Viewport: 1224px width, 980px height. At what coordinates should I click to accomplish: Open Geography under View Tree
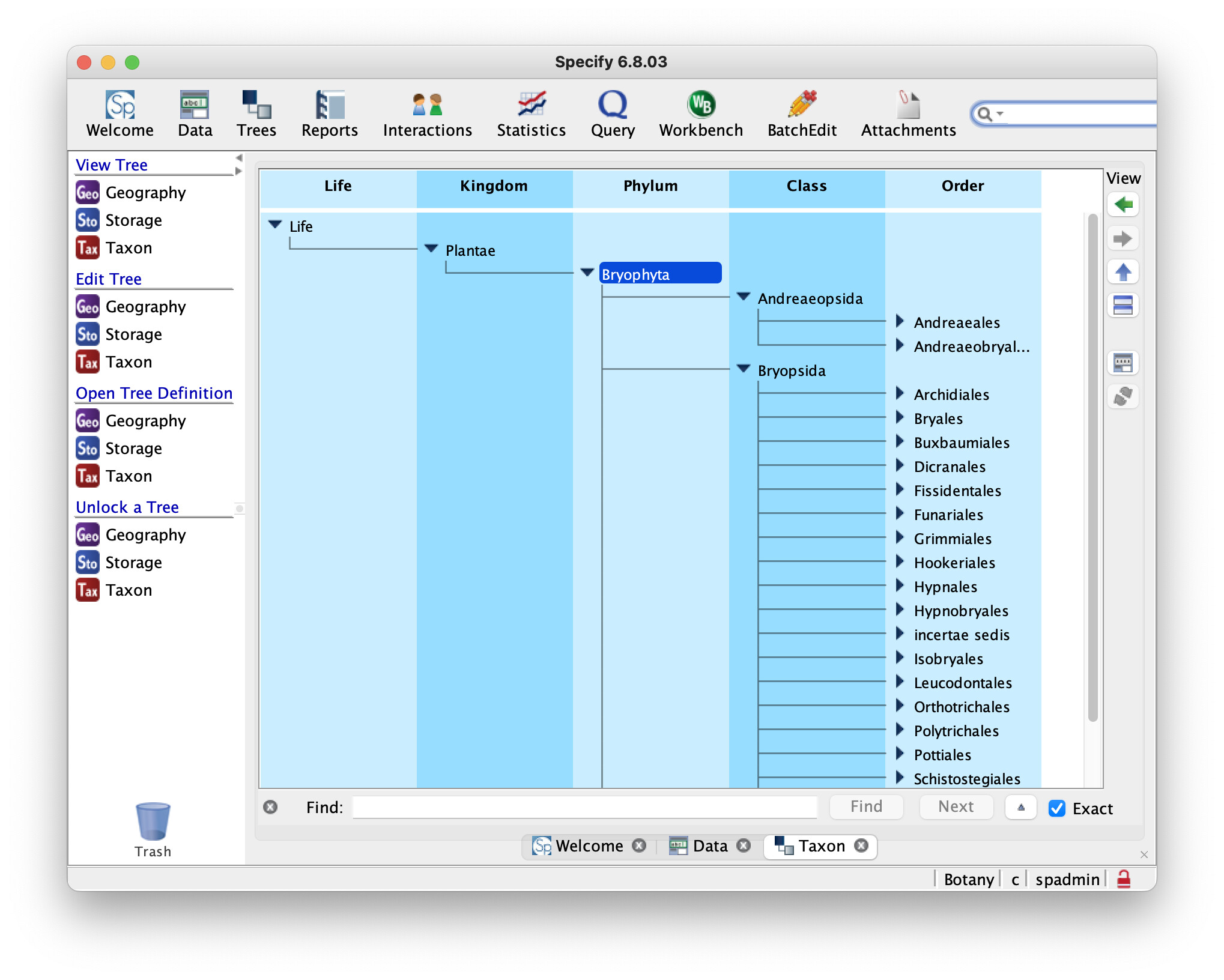coord(131,193)
